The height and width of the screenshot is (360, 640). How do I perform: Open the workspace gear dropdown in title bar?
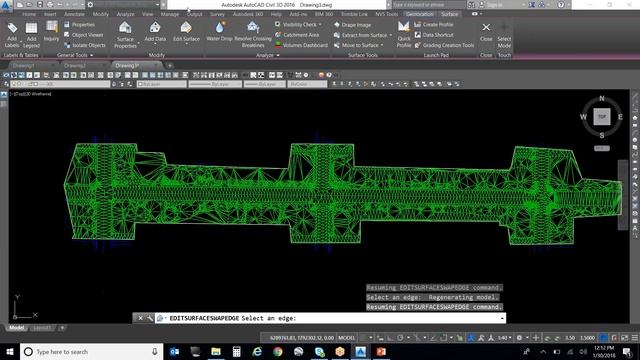point(124,4)
